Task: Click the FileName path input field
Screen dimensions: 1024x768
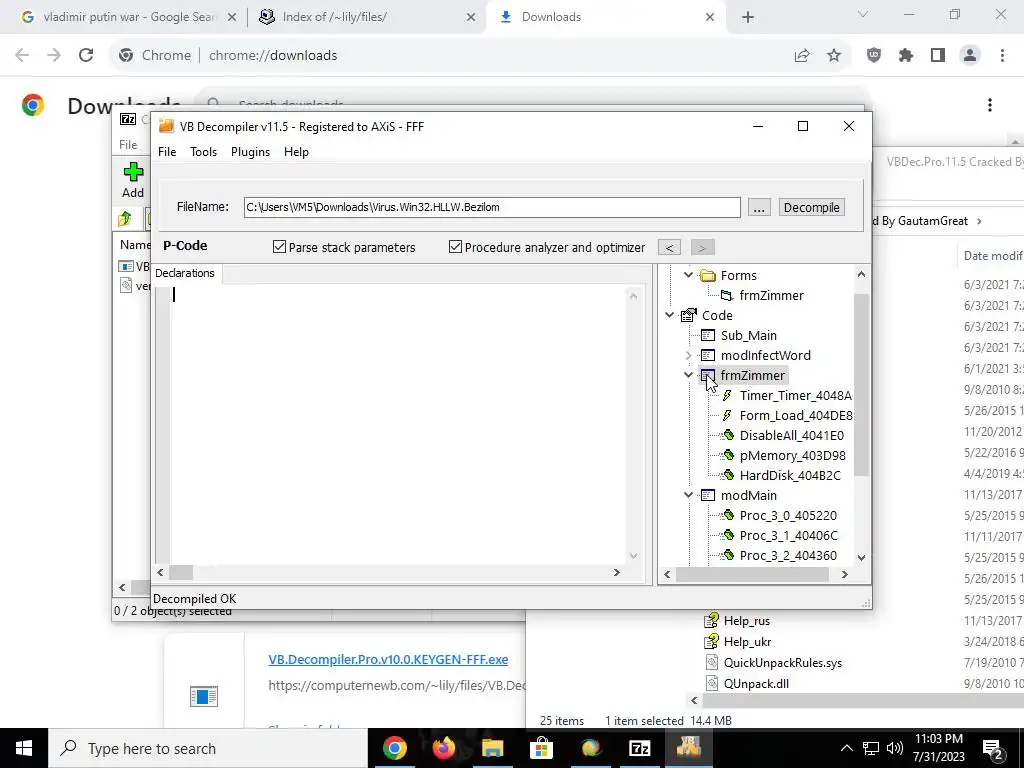Action: pos(492,207)
